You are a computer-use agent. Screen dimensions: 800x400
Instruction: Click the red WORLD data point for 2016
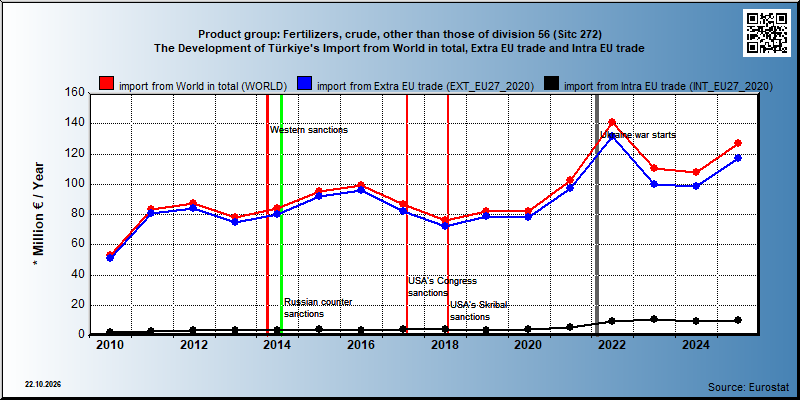(361, 185)
